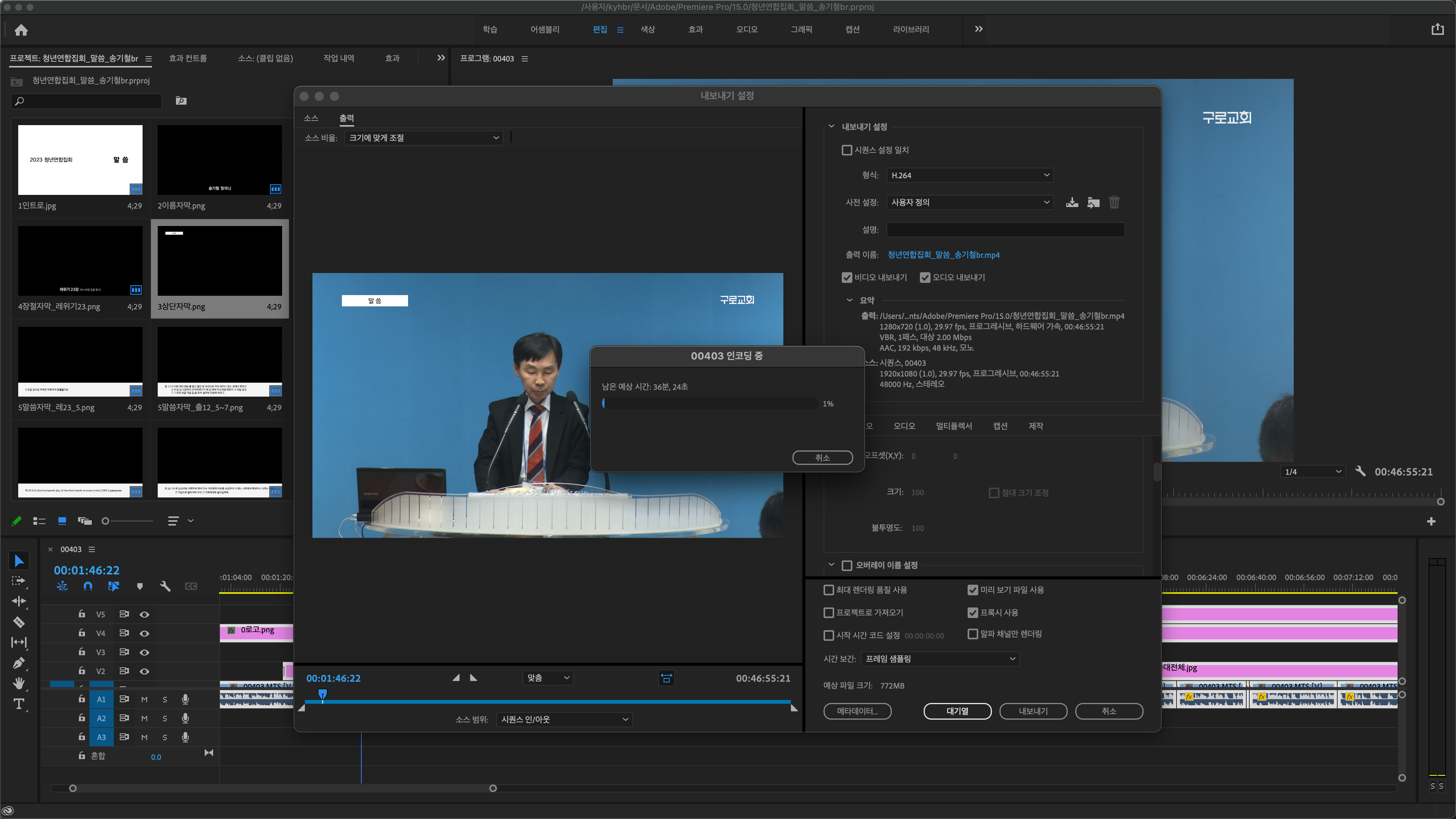This screenshot has height=819, width=1456.
Task: Open the export preview zoom dropdown 맞춤
Action: 548,678
